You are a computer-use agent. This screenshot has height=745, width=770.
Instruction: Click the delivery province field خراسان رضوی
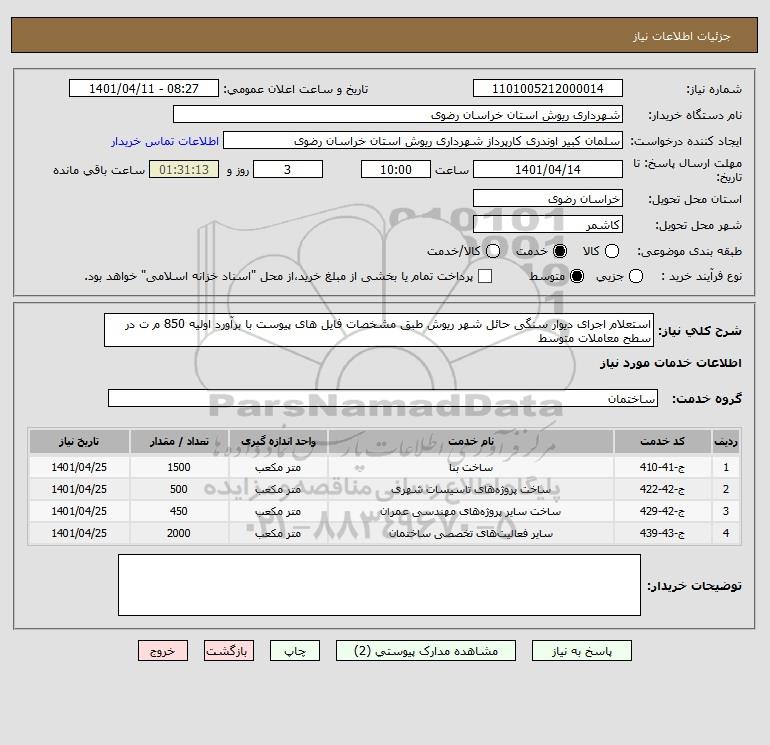(548, 198)
